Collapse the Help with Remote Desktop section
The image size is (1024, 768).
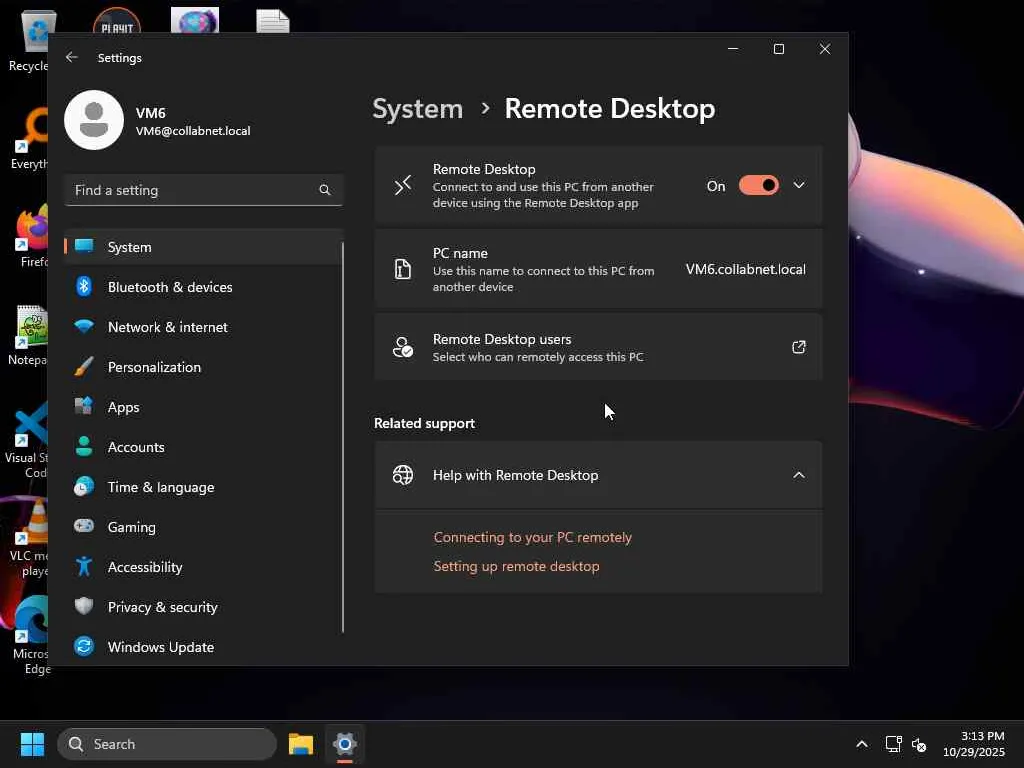798,475
